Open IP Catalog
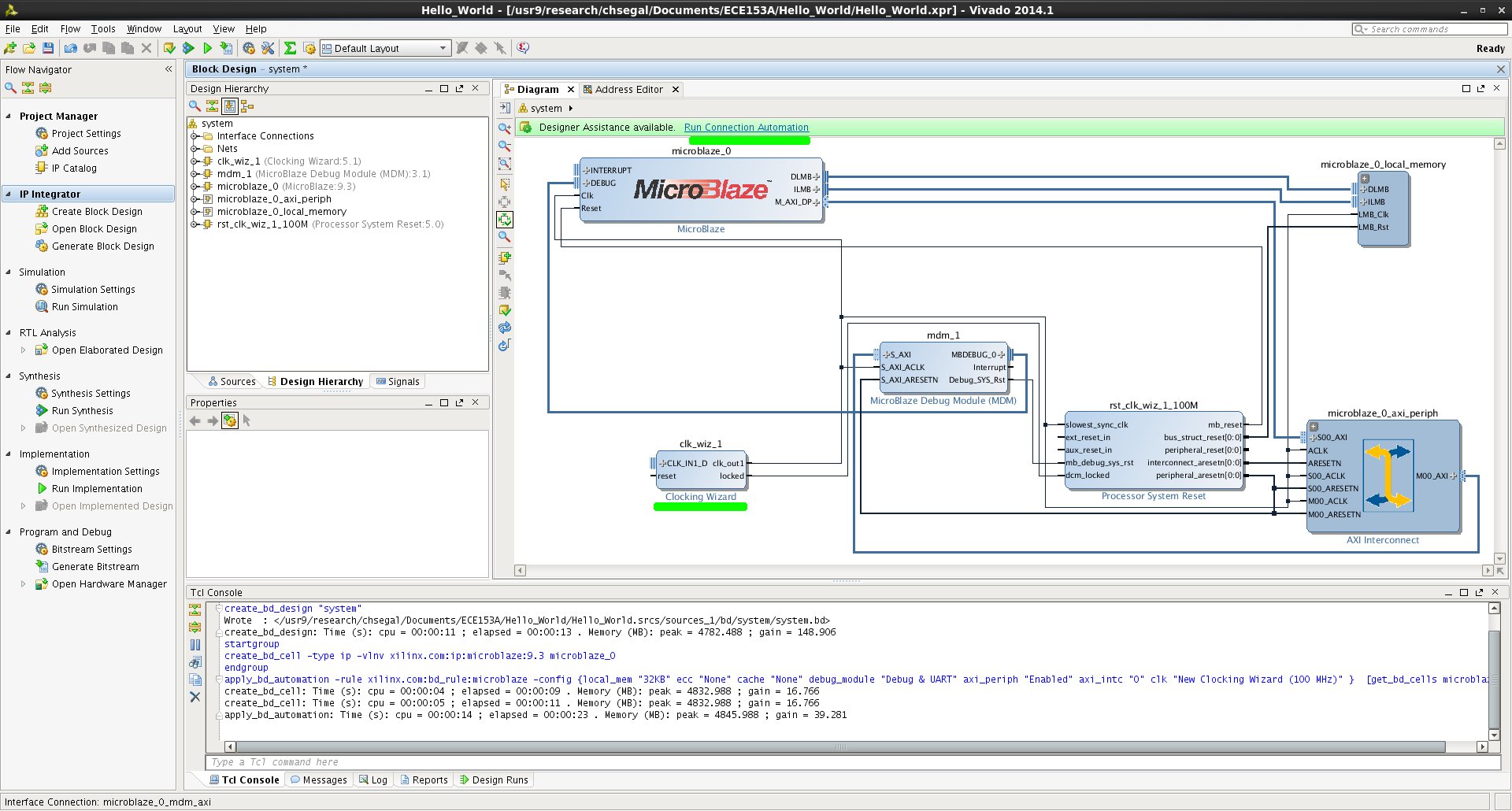The height and width of the screenshot is (811, 1512). [x=74, y=168]
